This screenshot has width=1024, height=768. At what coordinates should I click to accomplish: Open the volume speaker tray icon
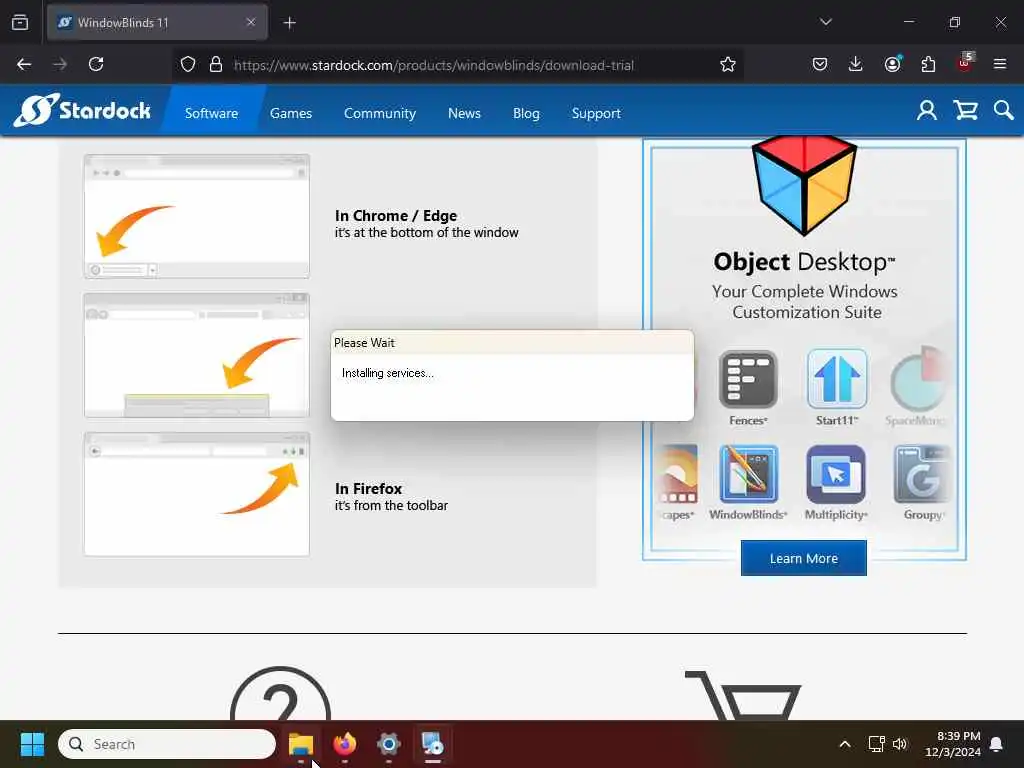[900, 744]
